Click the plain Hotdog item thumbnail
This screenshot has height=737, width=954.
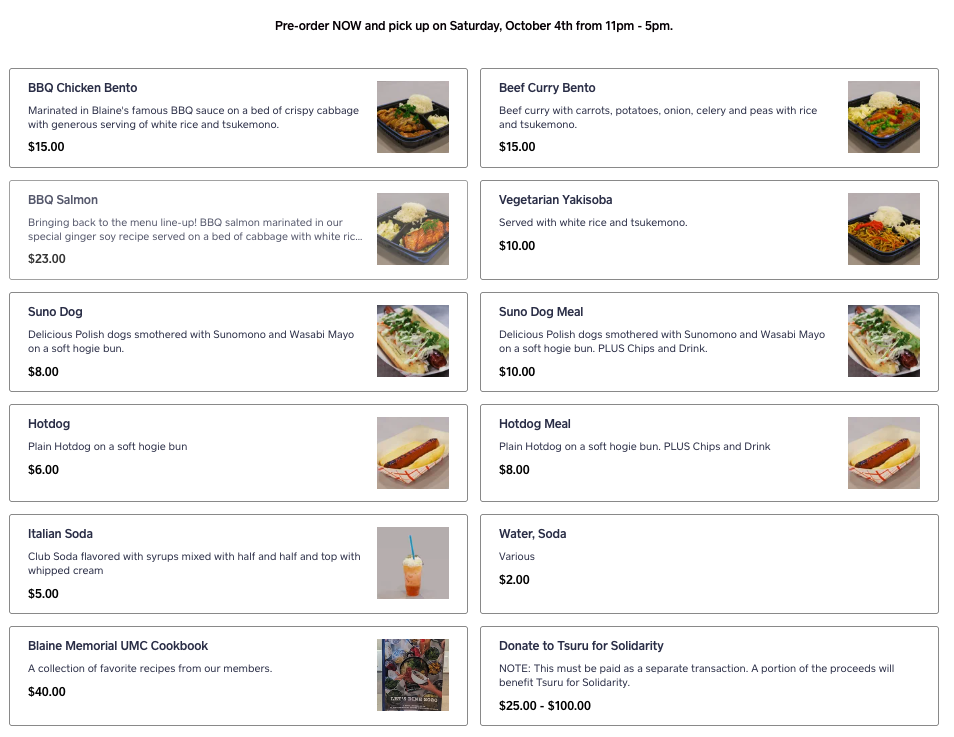(413, 453)
